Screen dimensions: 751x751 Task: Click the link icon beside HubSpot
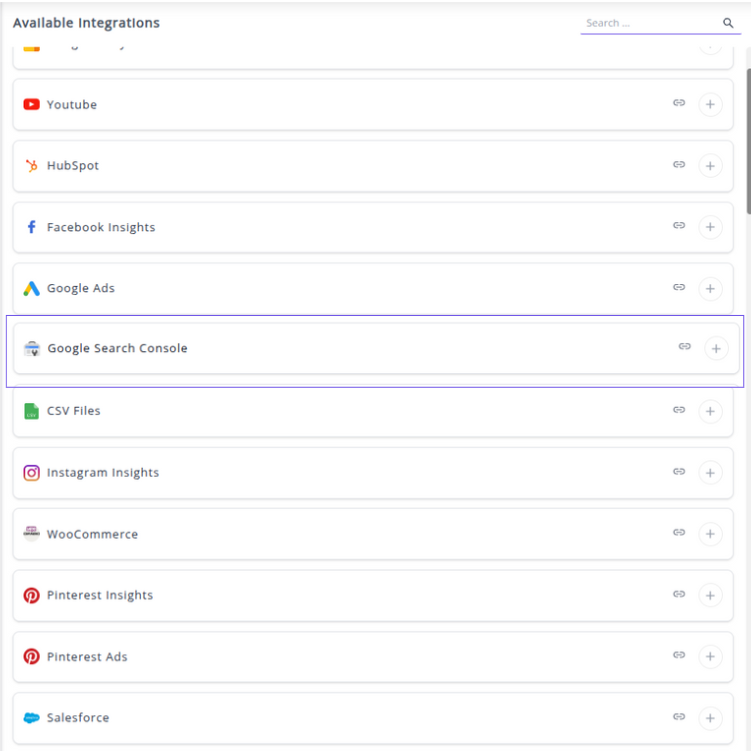[x=679, y=165]
